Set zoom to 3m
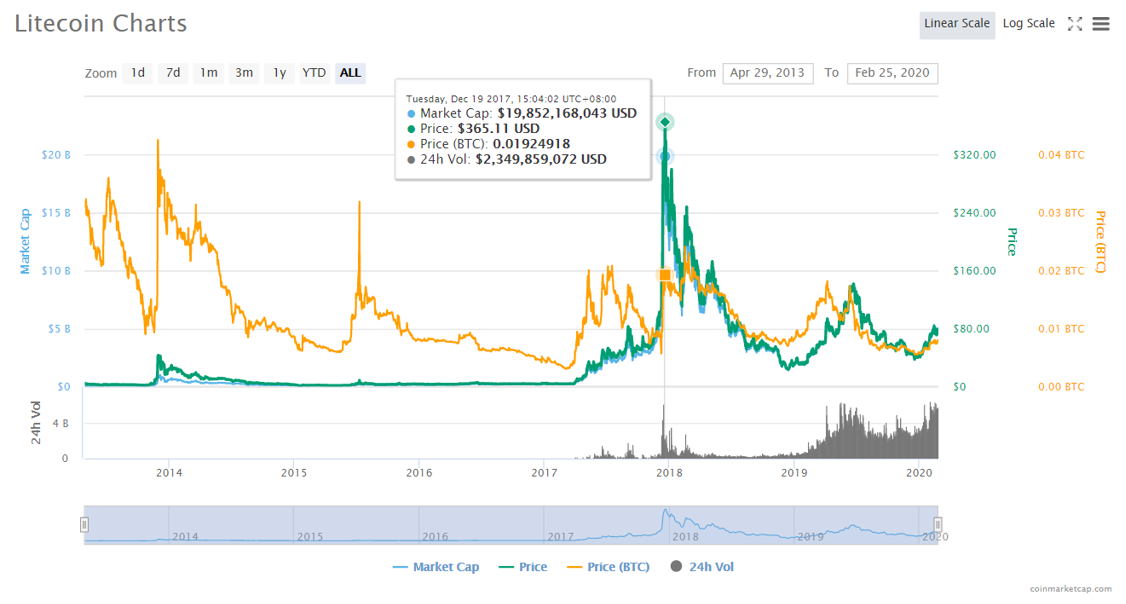The width and height of the screenshot is (1126, 604). coord(244,73)
